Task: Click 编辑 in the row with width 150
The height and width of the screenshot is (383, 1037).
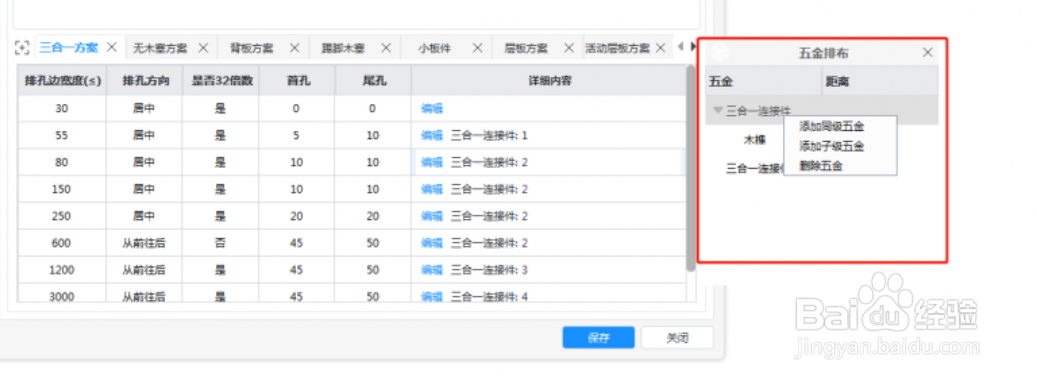Action: [432, 189]
